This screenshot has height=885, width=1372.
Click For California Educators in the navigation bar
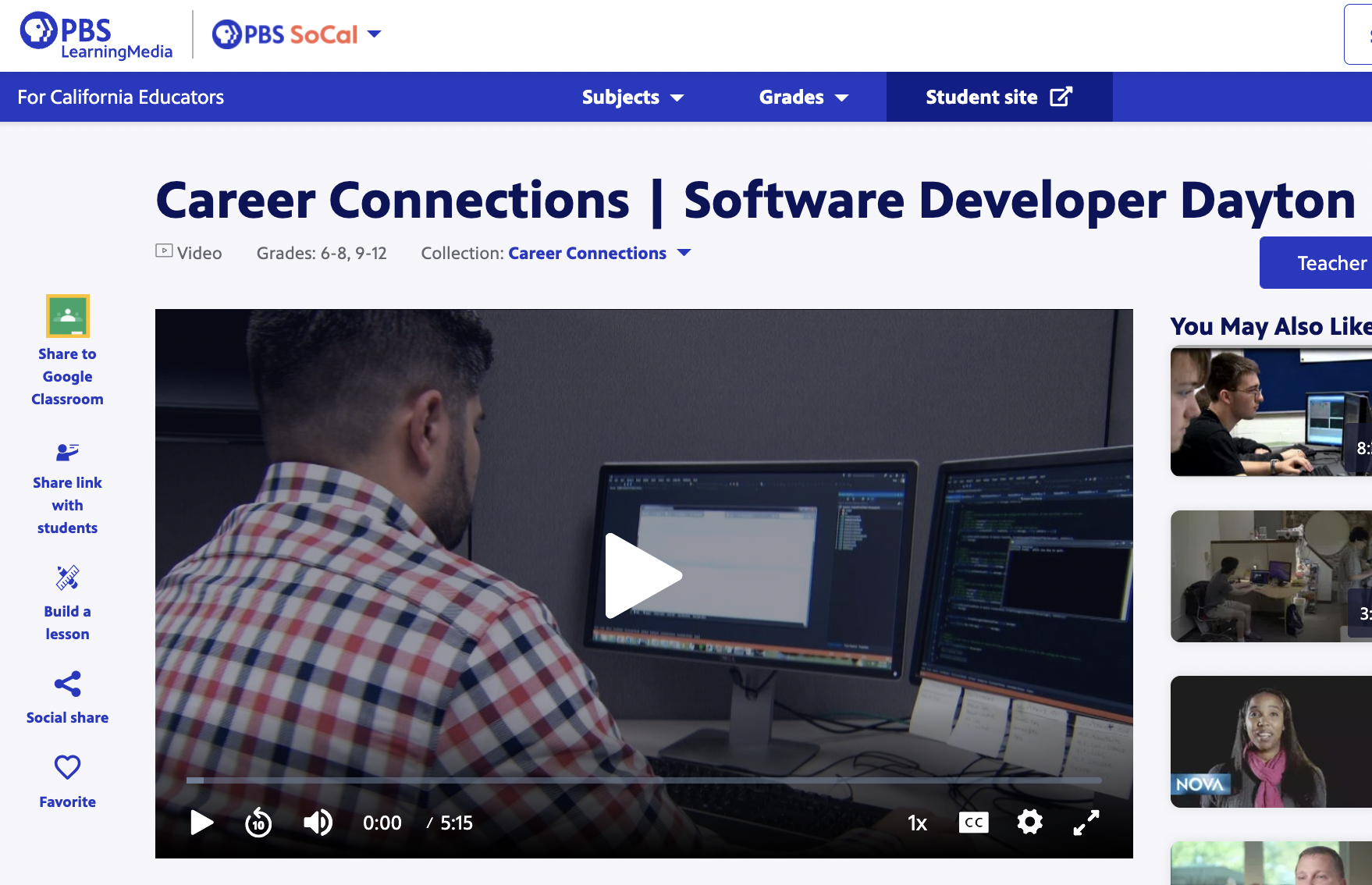(x=121, y=97)
